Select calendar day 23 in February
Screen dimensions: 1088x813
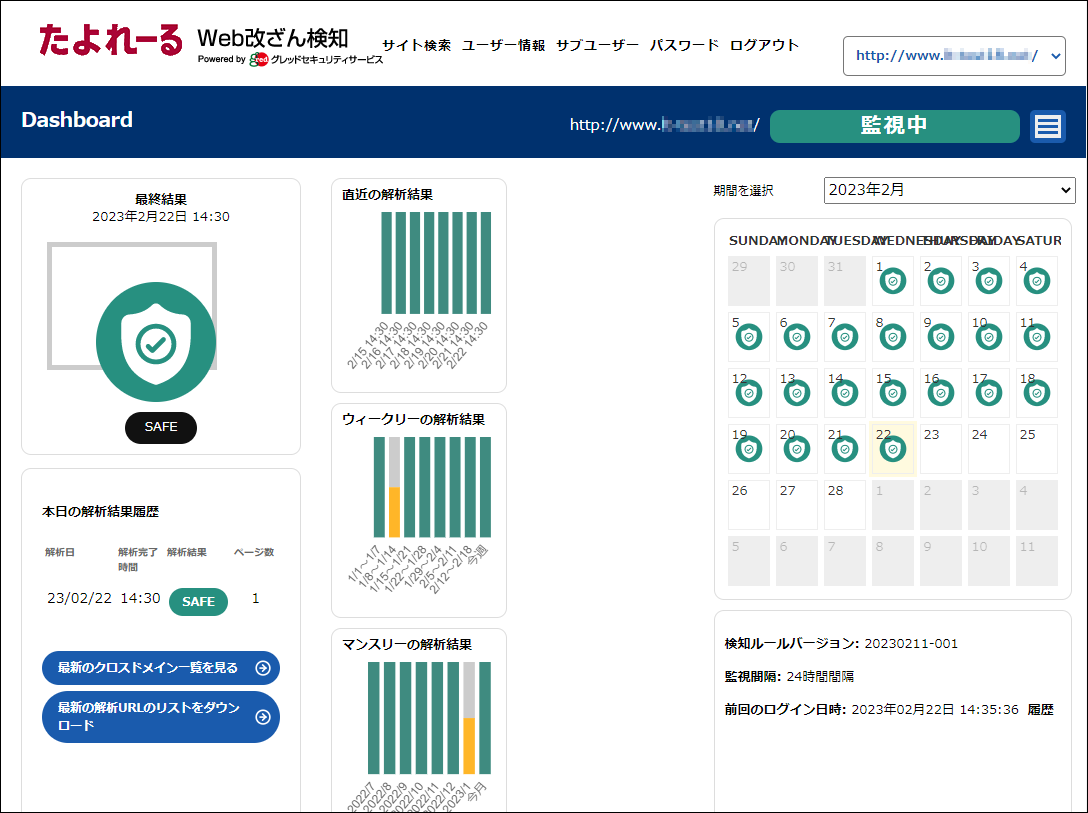(x=941, y=449)
